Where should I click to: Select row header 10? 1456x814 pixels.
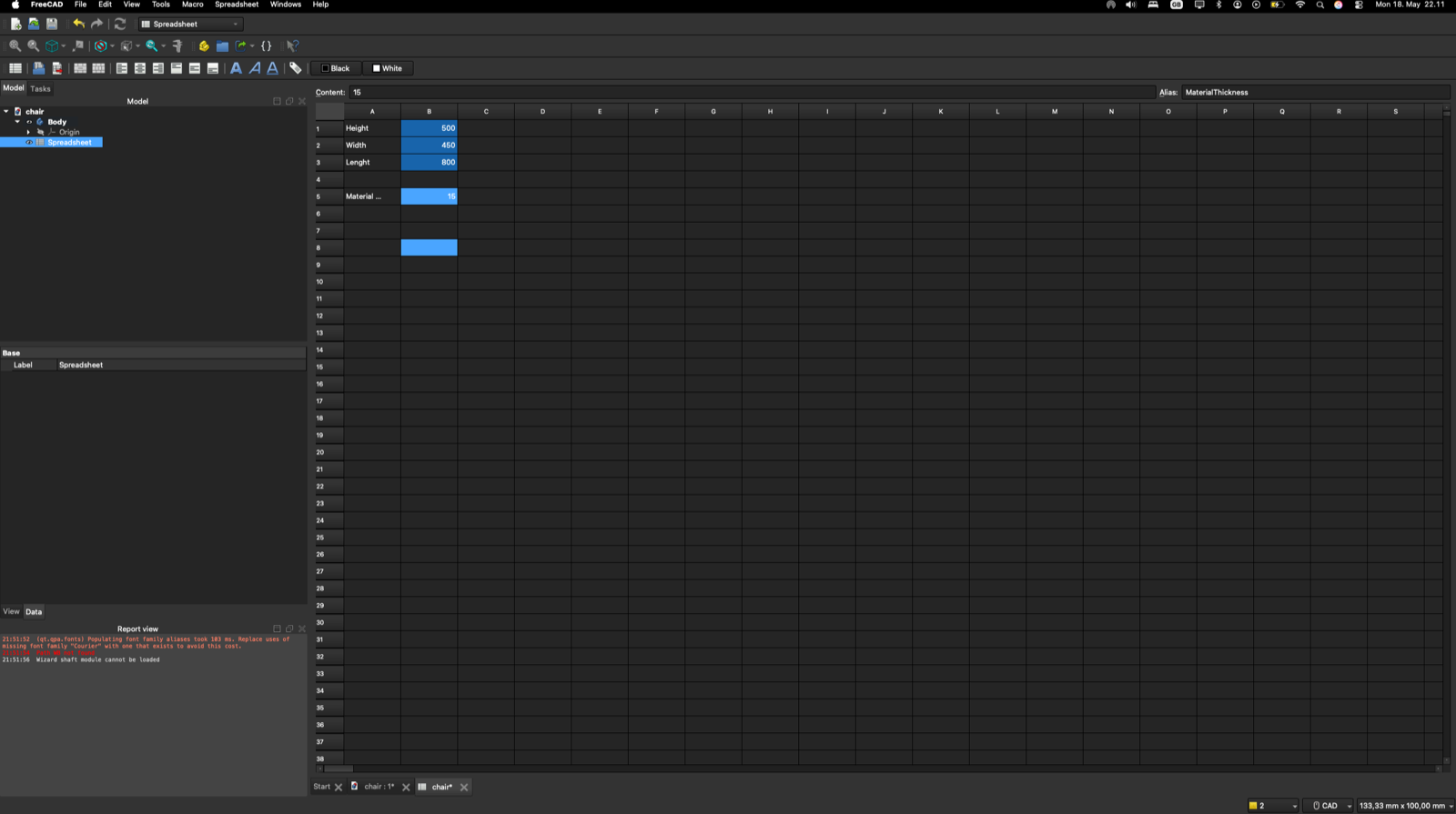point(329,282)
